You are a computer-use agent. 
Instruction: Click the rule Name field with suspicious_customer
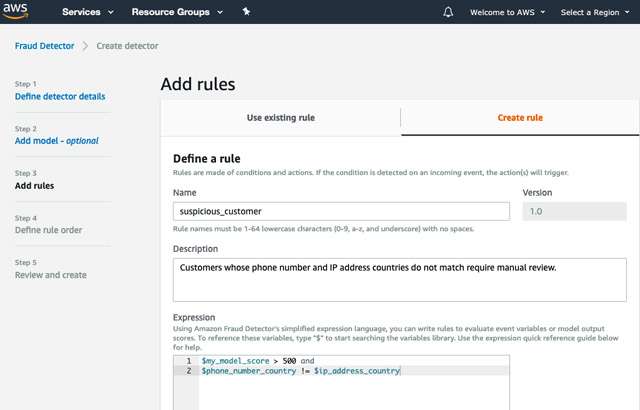point(341,211)
